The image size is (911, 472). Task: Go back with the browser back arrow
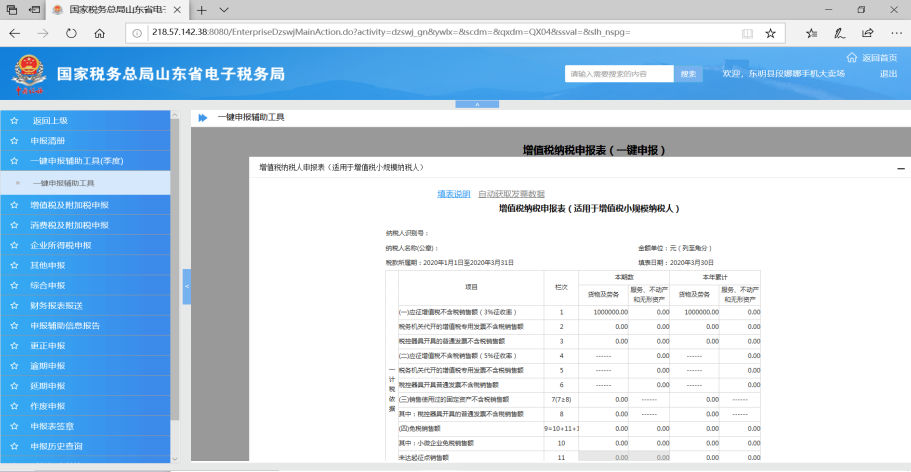(x=14, y=33)
